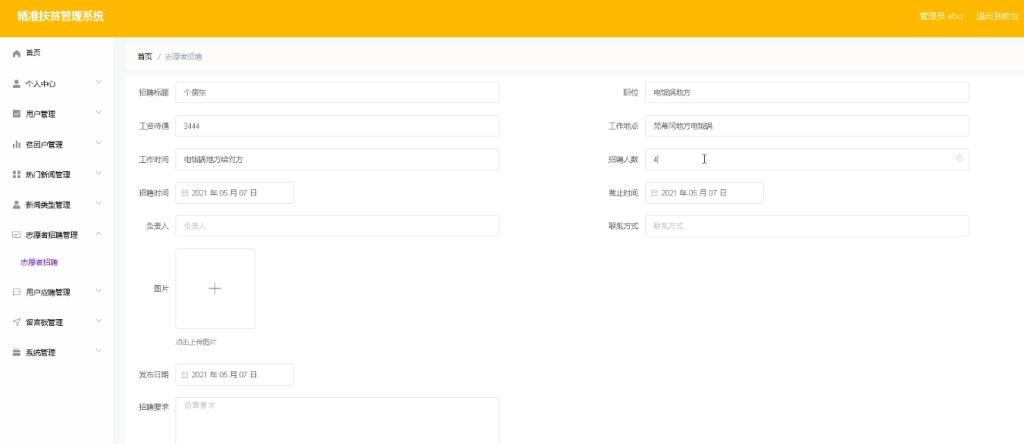Image resolution: width=1024 pixels, height=444 pixels.
Task: Open the 招聘时间 date picker
Action: (x=234, y=193)
